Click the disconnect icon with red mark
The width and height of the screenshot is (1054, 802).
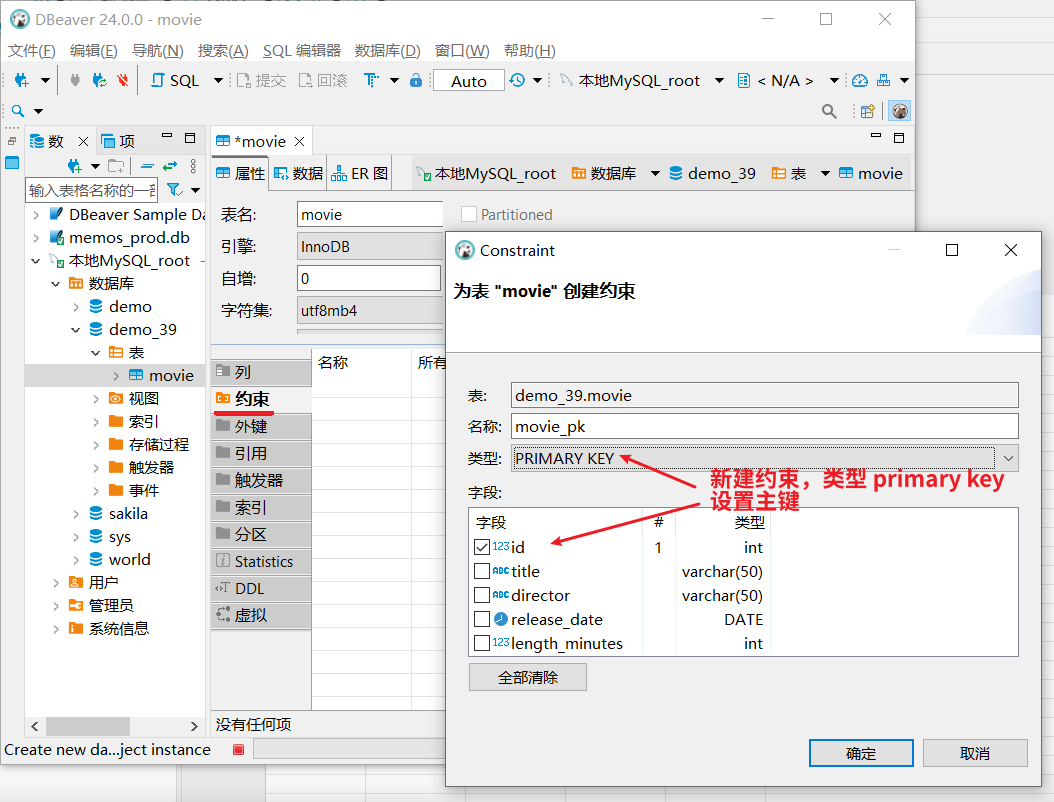click(x=122, y=81)
